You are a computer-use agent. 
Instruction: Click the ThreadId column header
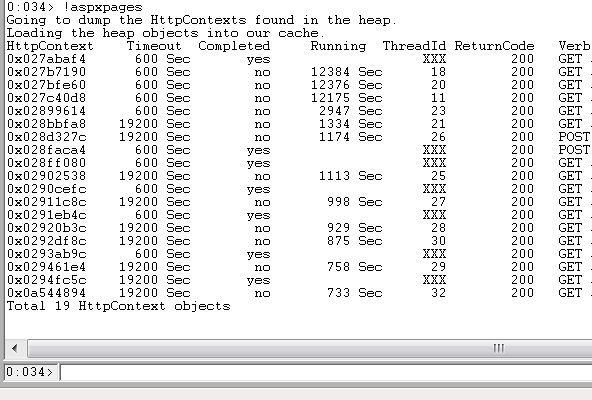414,46
